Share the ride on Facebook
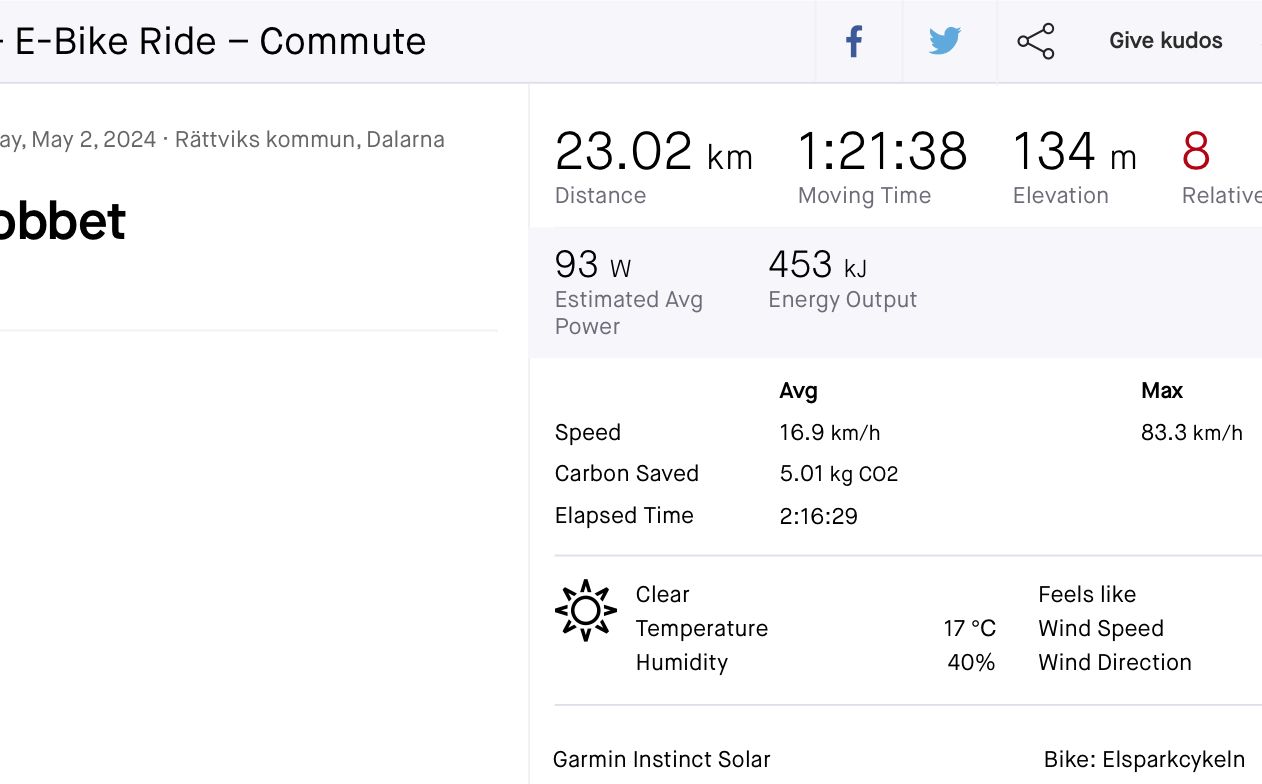Screen dimensions: 1262x784 (854, 42)
